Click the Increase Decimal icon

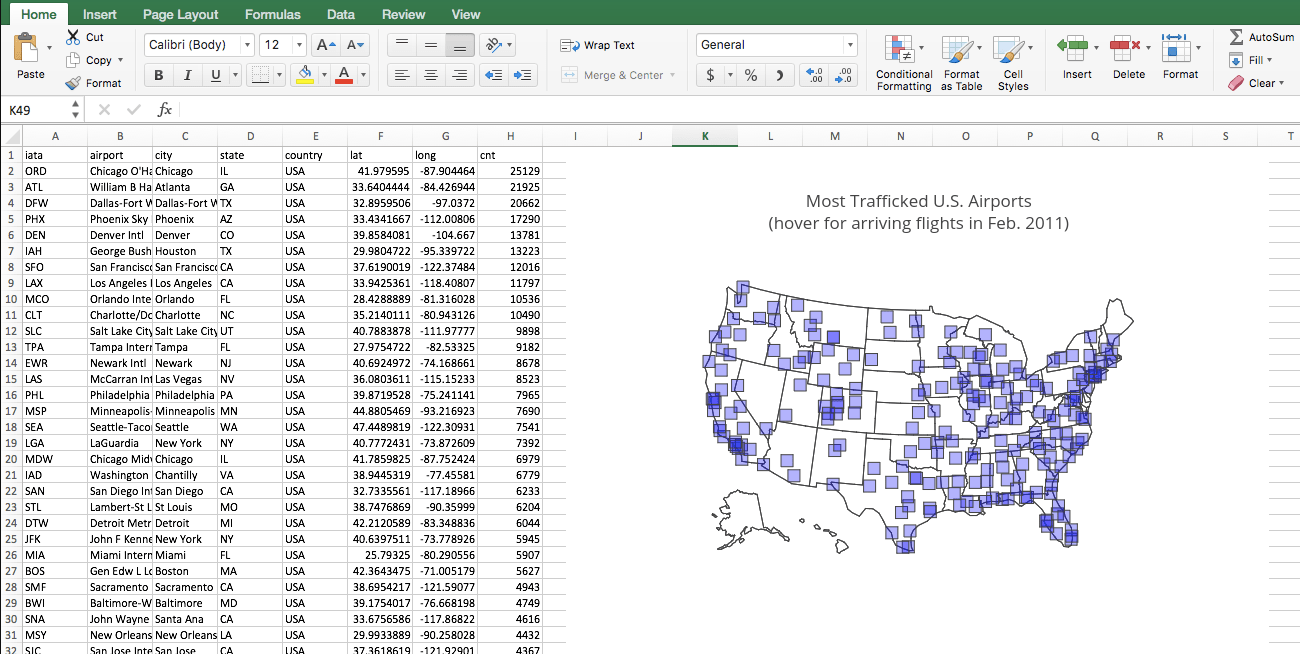(815, 75)
